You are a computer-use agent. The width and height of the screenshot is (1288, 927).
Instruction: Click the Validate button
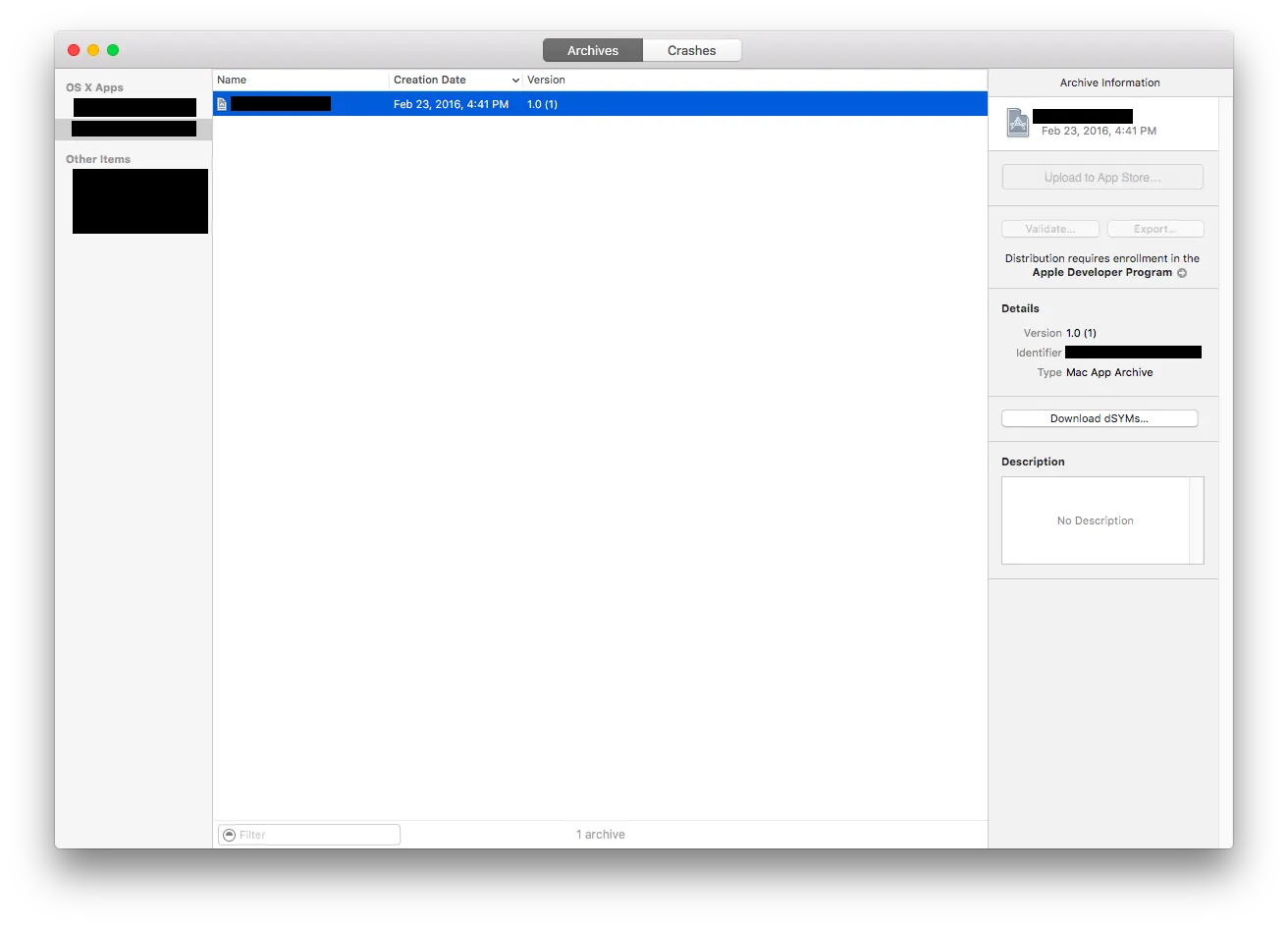tap(1050, 229)
